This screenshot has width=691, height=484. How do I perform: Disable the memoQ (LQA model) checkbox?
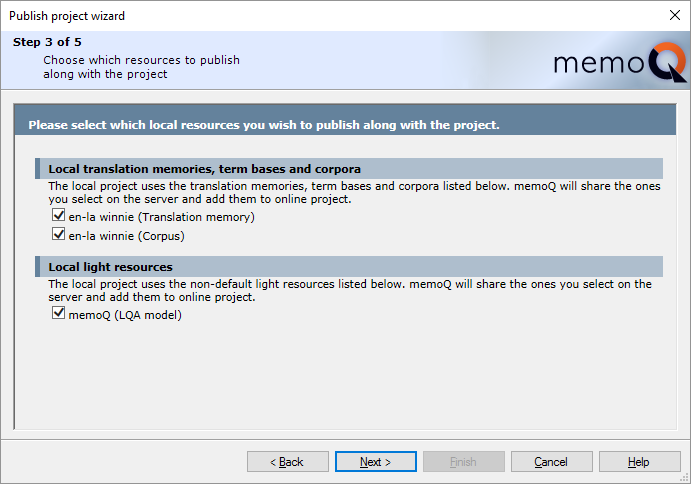click(x=59, y=315)
